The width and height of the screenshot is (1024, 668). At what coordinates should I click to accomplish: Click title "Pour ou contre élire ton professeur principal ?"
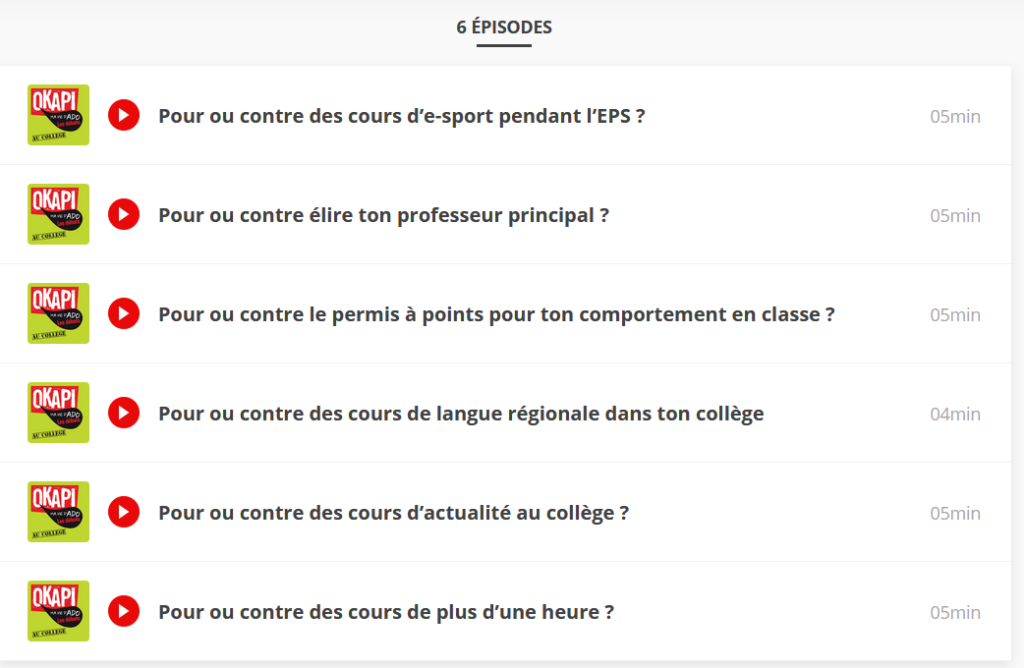click(x=383, y=215)
